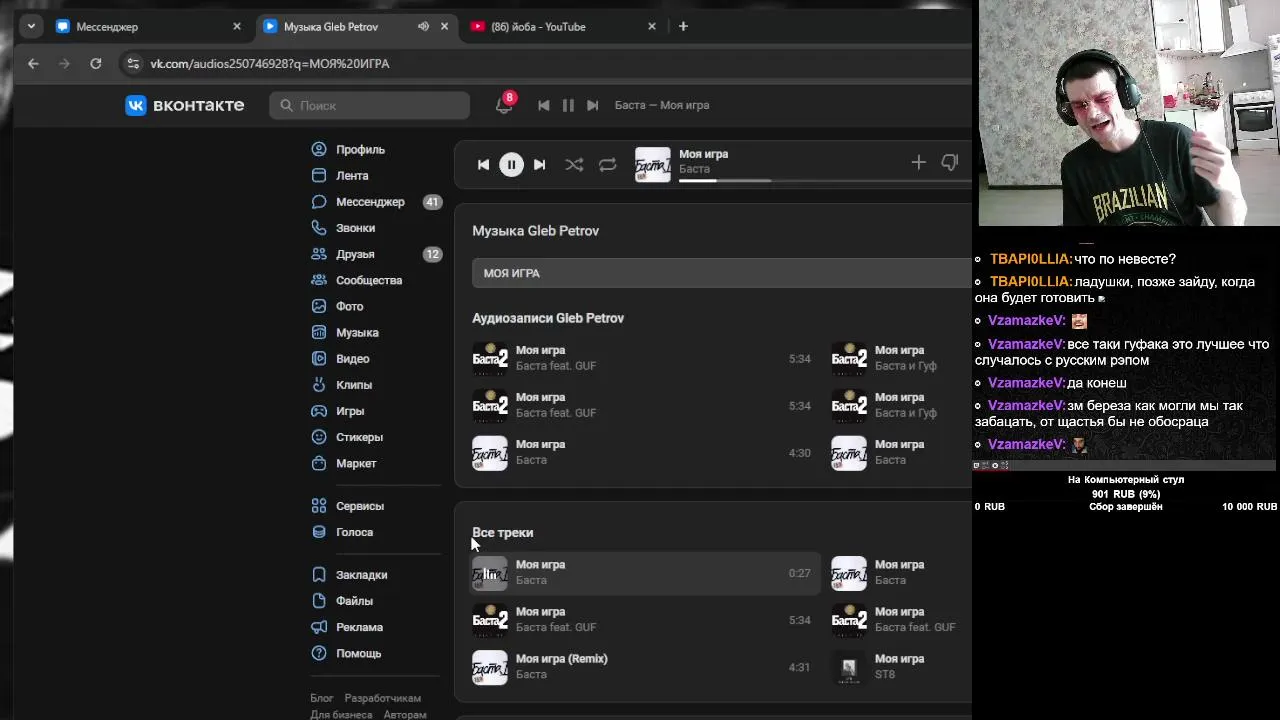Reload the browser page

point(95,63)
